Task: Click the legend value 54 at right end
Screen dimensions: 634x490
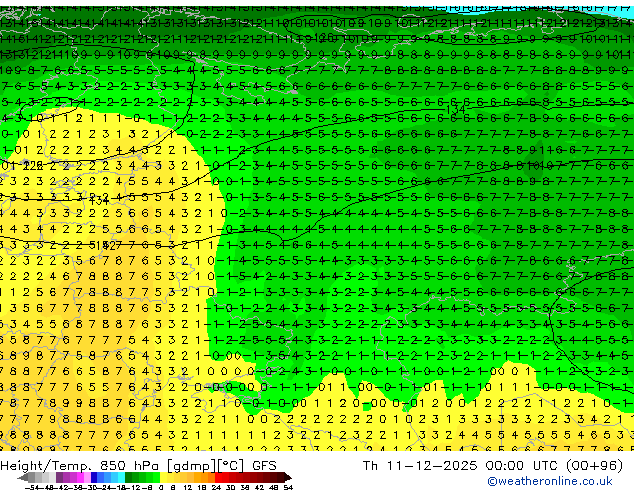Action: (287, 487)
